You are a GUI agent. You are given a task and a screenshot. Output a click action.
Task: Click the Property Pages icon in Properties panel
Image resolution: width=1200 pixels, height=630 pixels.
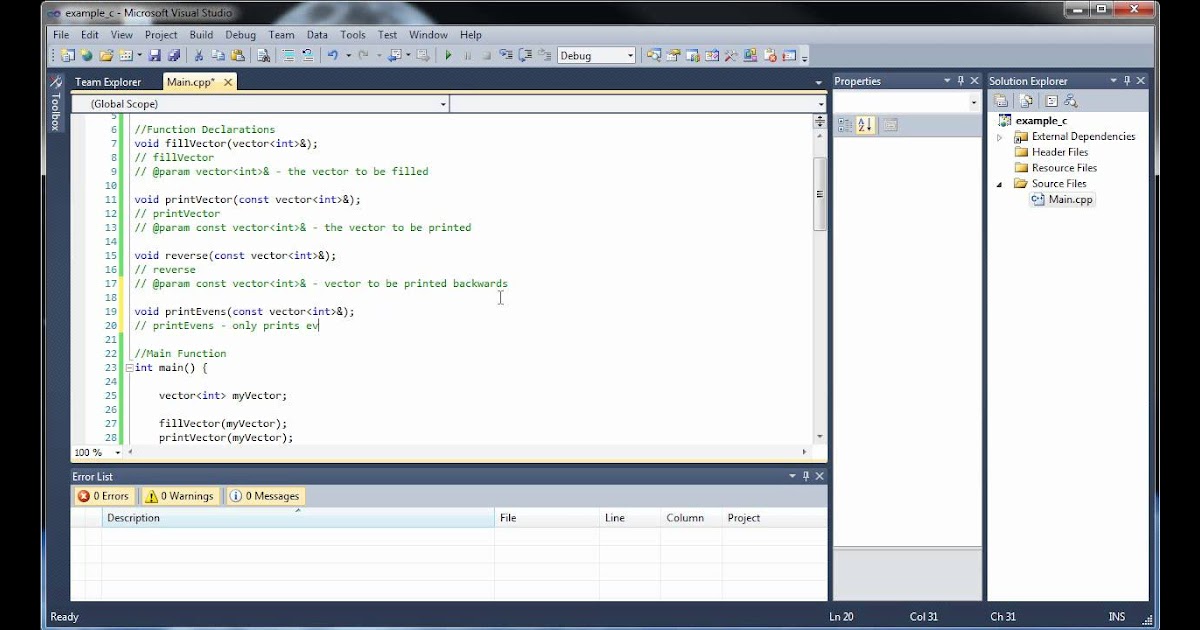[890, 125]
